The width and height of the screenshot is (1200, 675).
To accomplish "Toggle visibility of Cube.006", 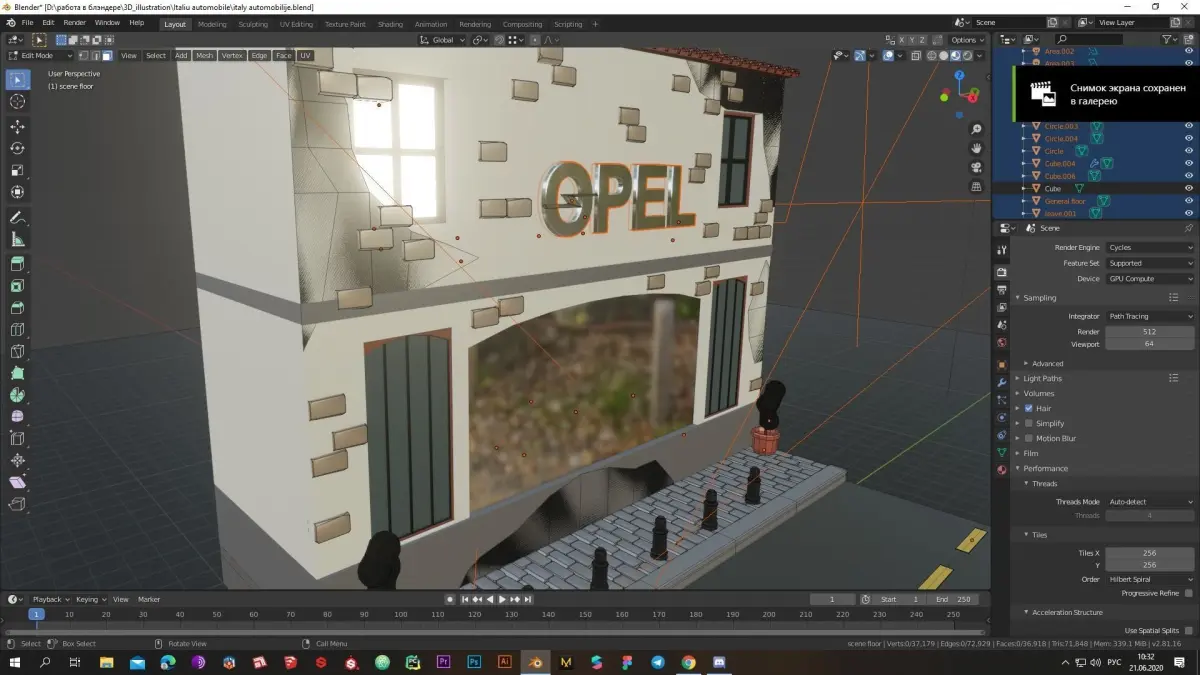I will coord(1189,176).
